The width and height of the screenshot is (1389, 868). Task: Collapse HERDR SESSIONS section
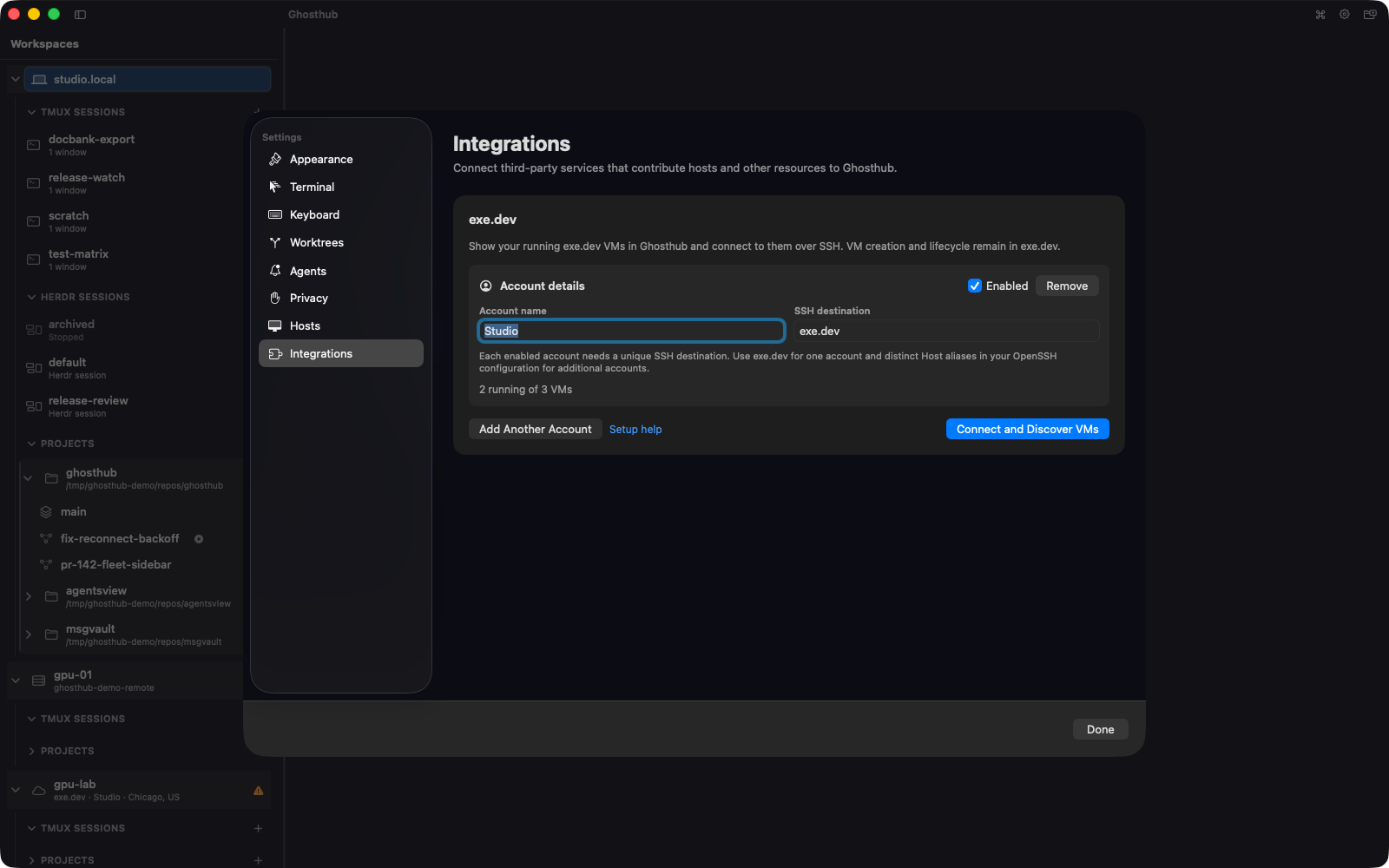click(31, 297)
